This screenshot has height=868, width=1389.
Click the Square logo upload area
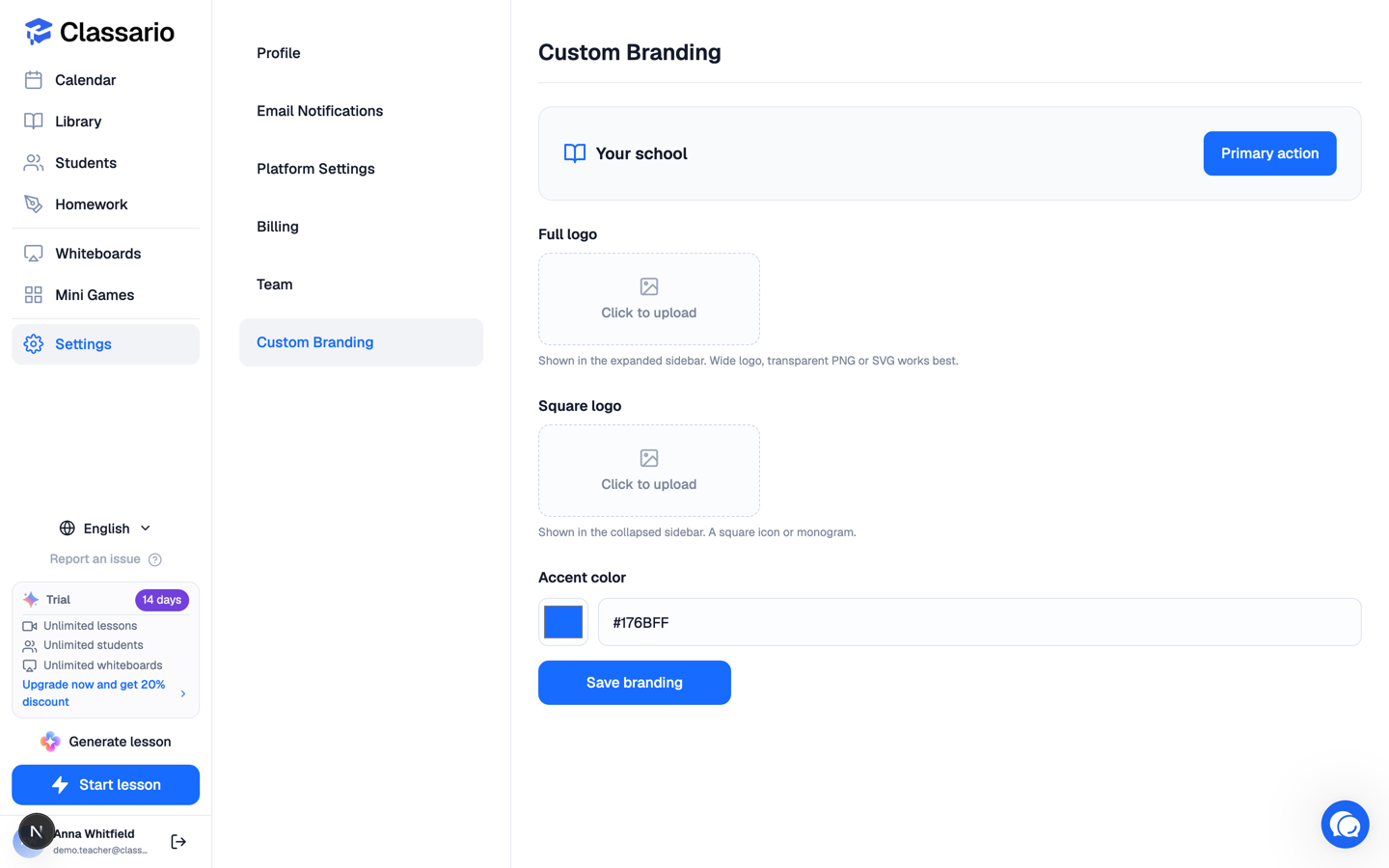[649, 471]
